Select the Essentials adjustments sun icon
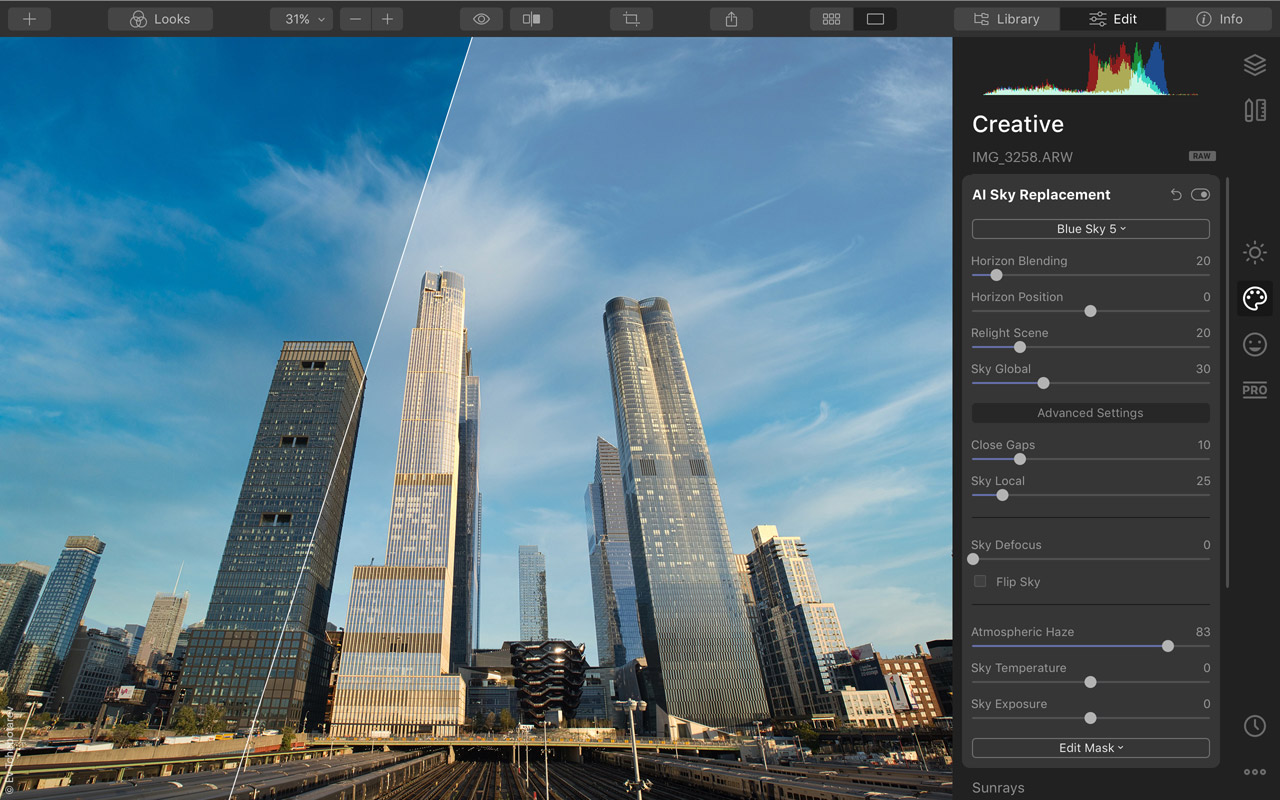1280x800 pixels. (1255, 253)
